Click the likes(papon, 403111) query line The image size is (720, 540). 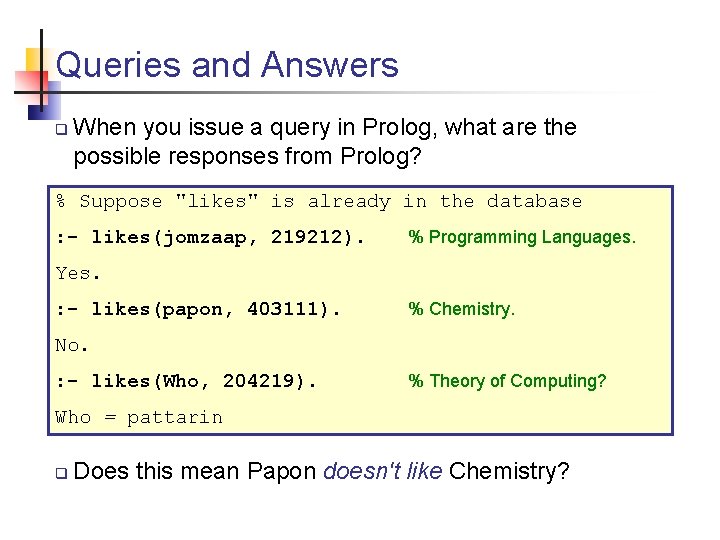(198, 309)
